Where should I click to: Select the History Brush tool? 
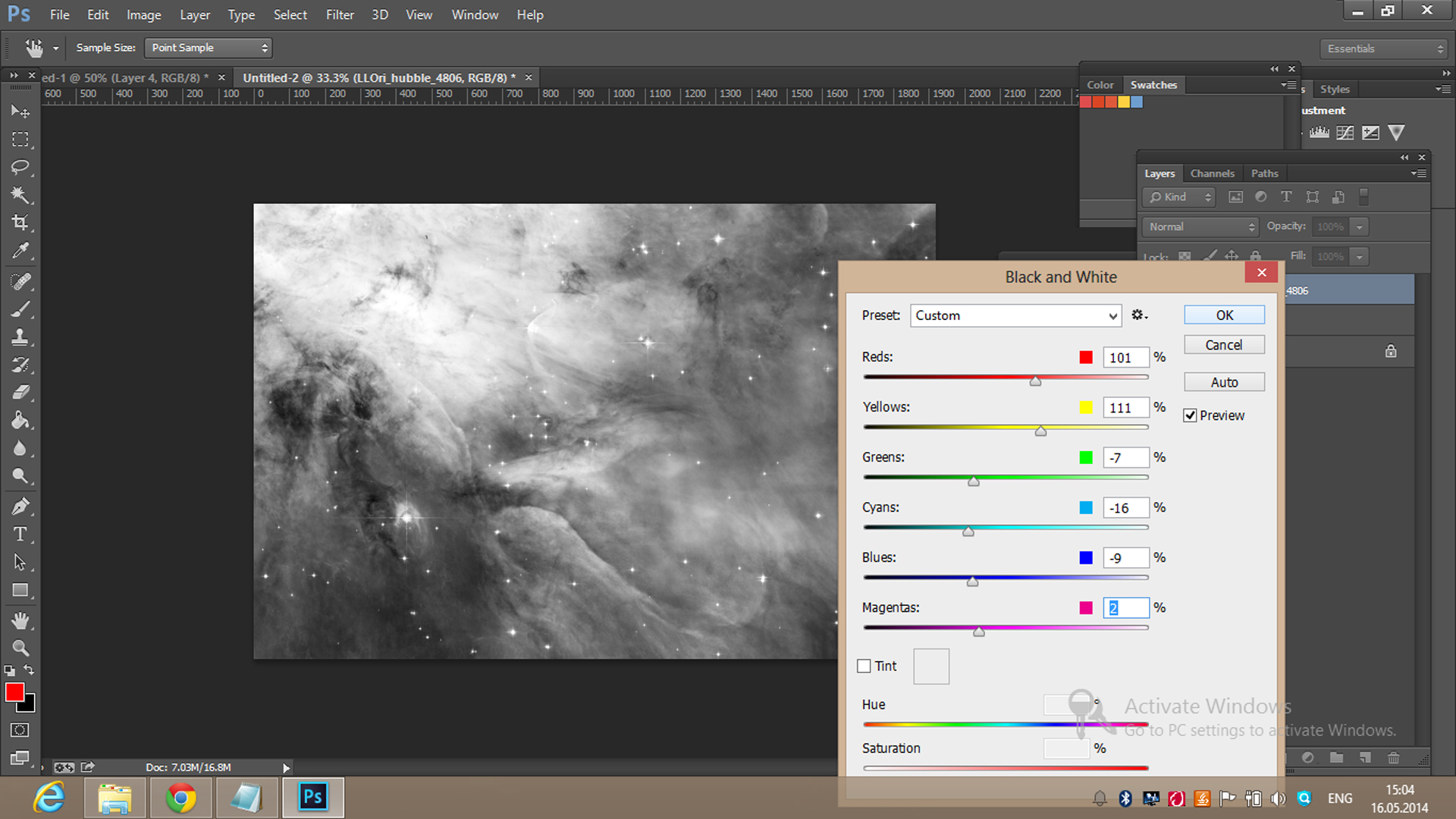click(20, 365)
